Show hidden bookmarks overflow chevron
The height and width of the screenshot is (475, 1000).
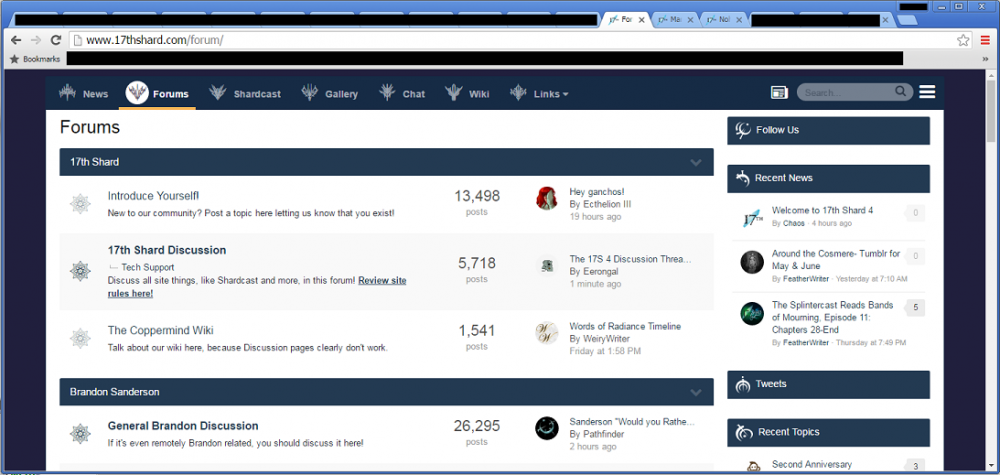(985, 59)
